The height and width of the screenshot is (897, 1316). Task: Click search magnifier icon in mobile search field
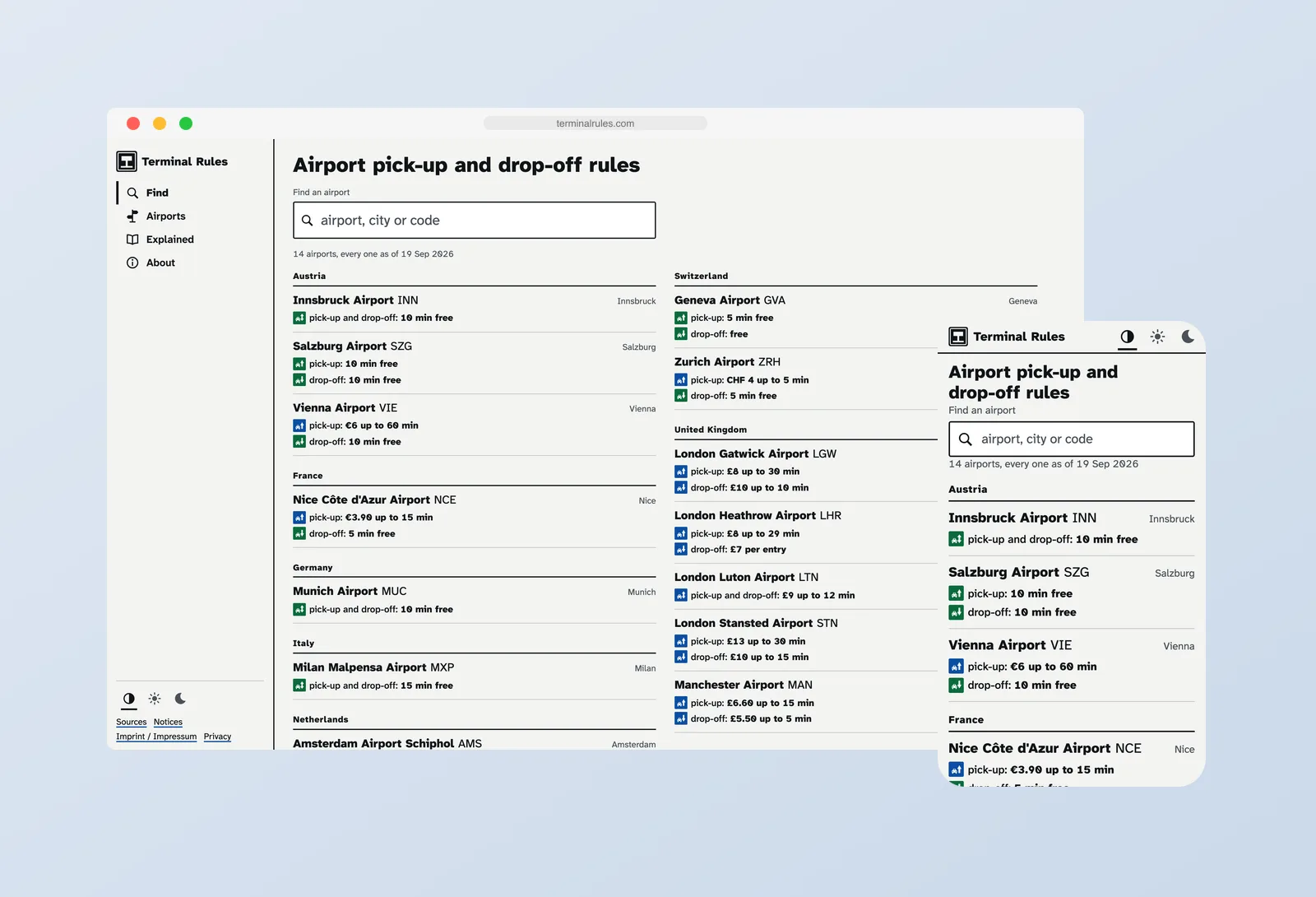pyautogui.click(x=966, y=439)
